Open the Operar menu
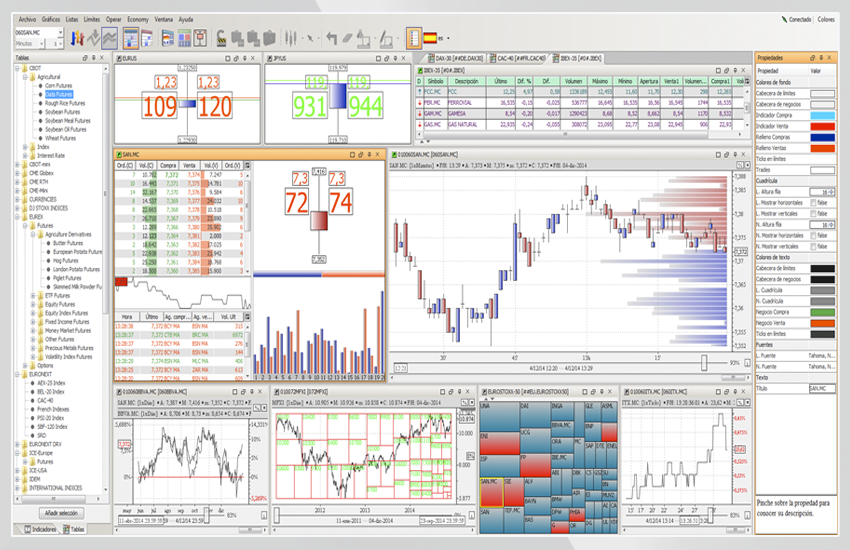Screen dimensions: 850x550 113,20
